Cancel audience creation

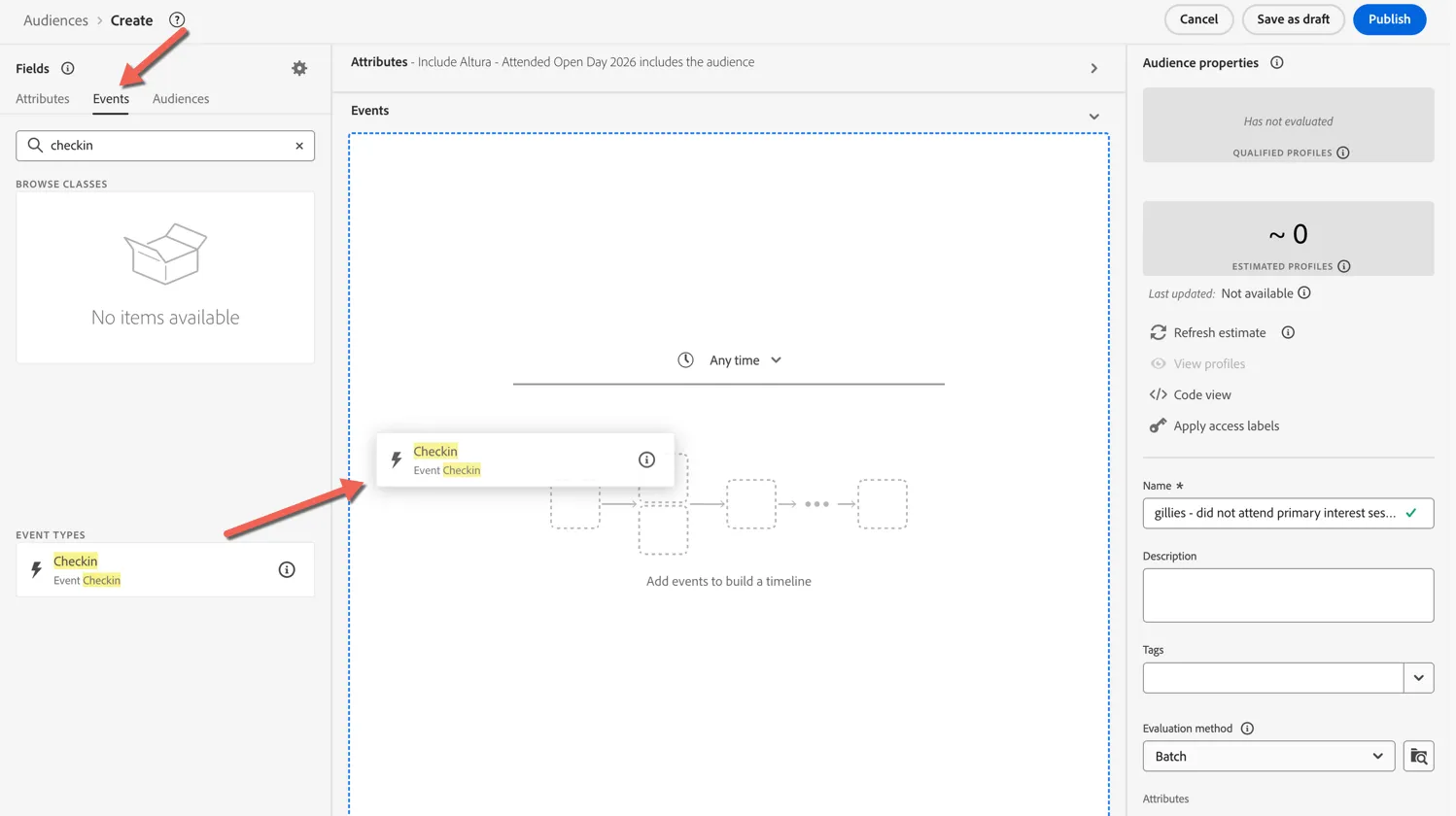(x=1198, y=19)
